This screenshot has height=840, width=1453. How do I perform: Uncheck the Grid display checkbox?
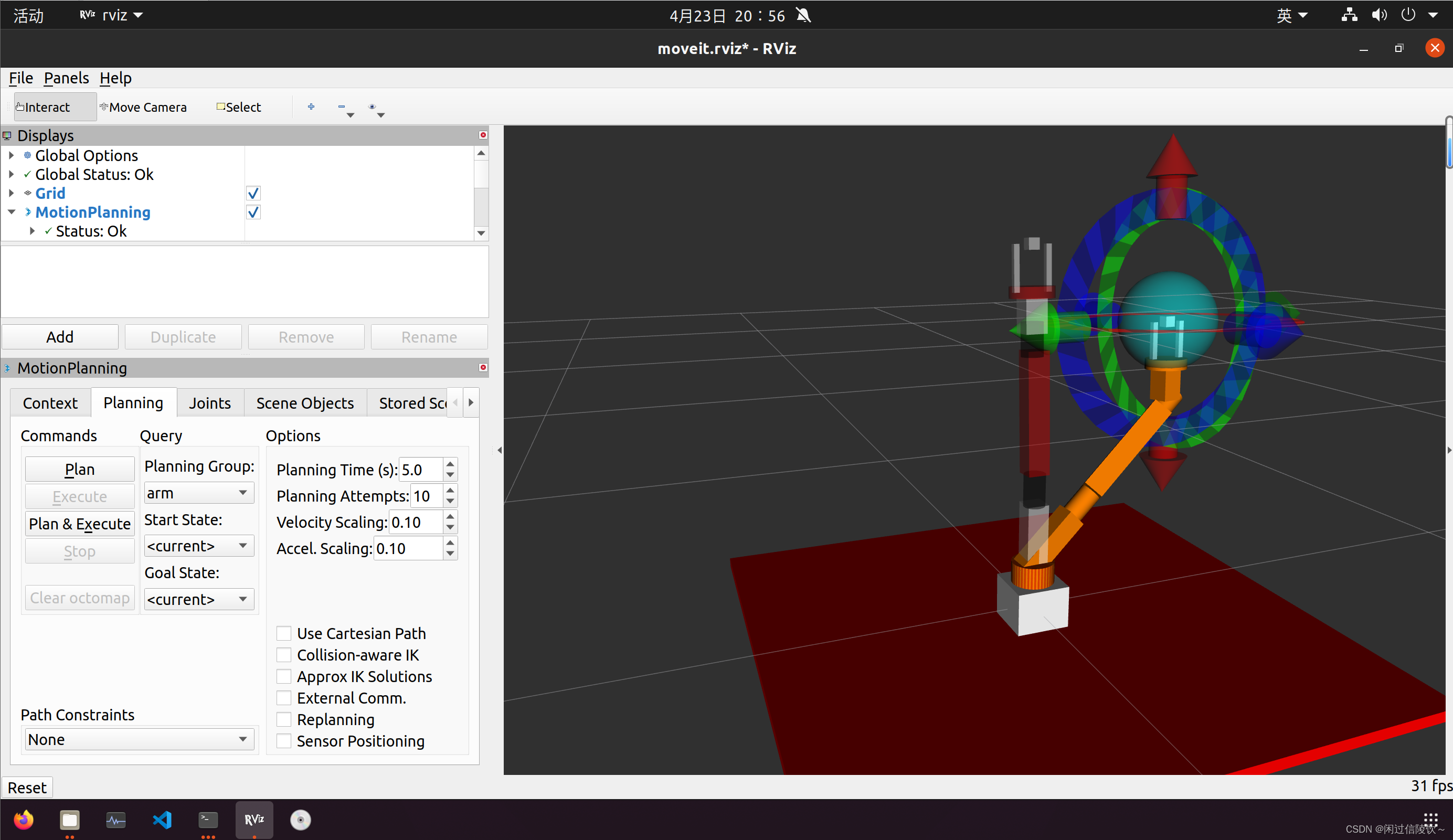tap(253, 193)
